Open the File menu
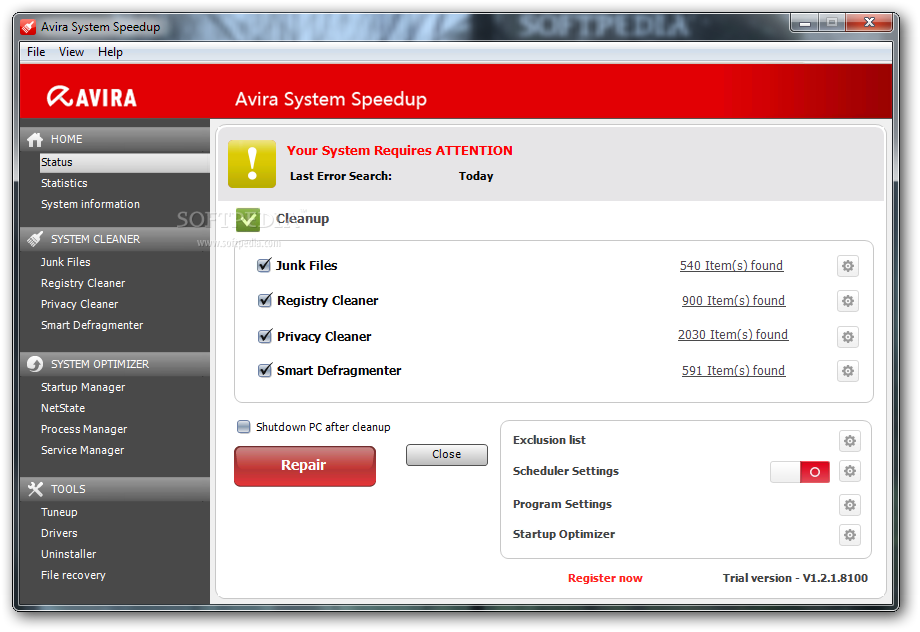 [36, 52]
